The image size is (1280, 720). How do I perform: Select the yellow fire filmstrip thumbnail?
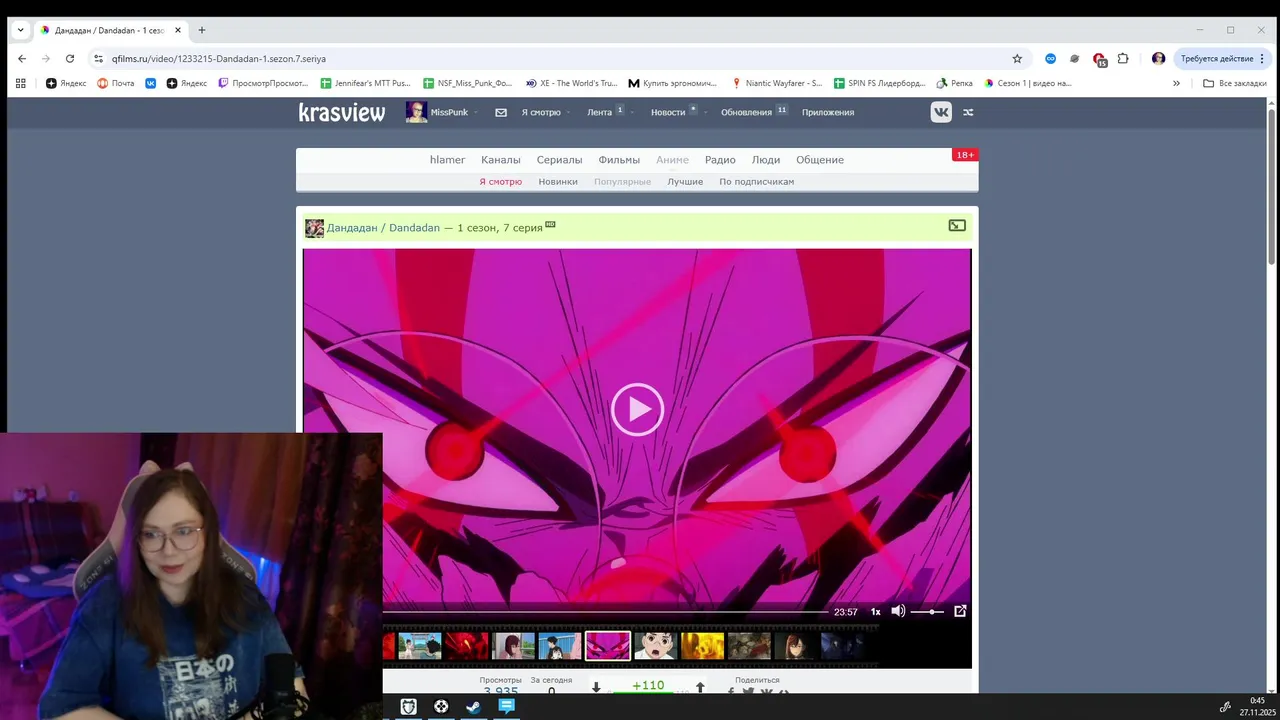pyautogui.click(x=702, y=646)
